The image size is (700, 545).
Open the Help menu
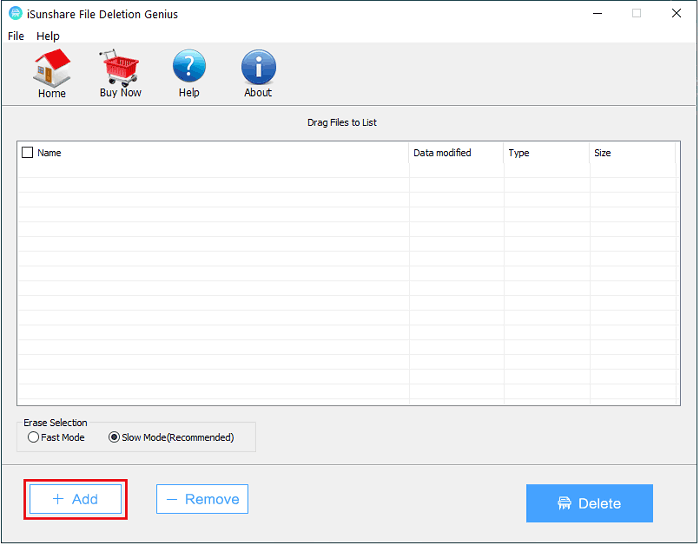pos(48,36)
